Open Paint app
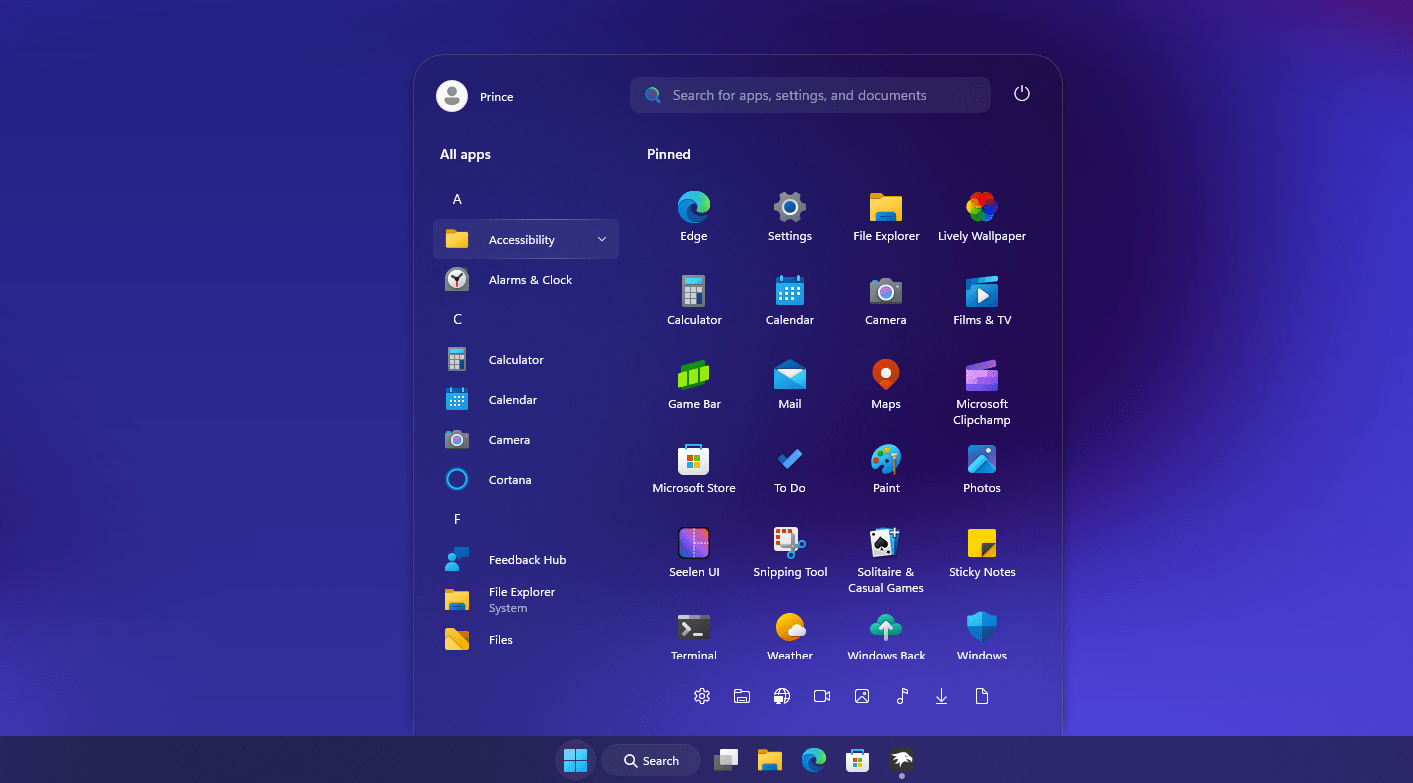Viewport: 1413px width, 783px height. (x=886, y=469)
